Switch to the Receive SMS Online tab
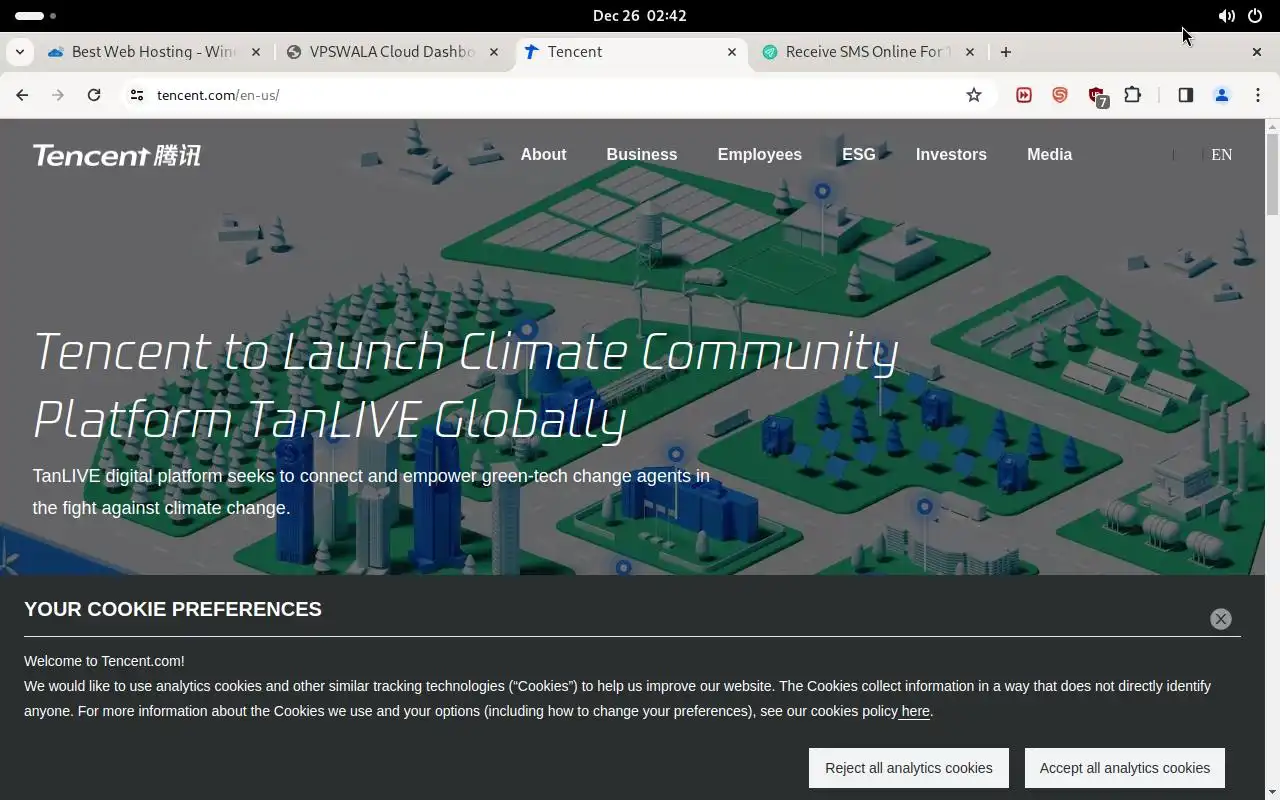Image resolution: width=1280 pixels, height=800 pixels. pos(868,52)
